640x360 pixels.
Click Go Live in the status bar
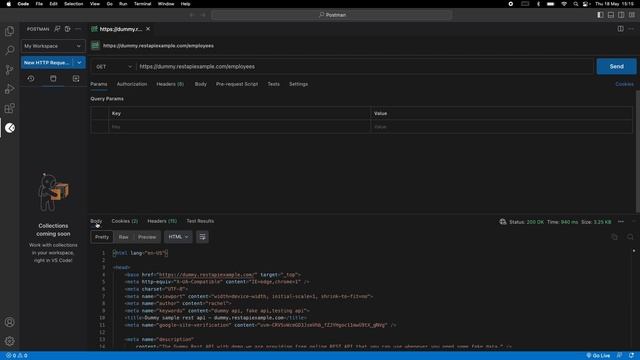598,356
